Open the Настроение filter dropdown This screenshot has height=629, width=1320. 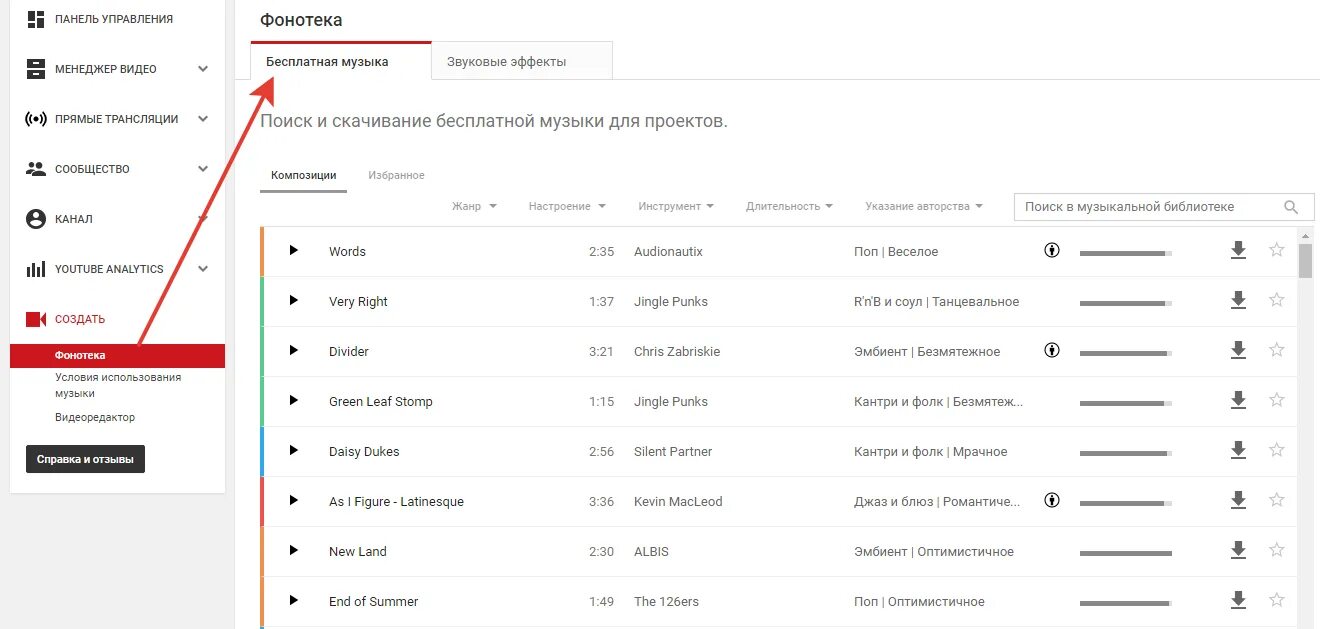tap(567, 206)
